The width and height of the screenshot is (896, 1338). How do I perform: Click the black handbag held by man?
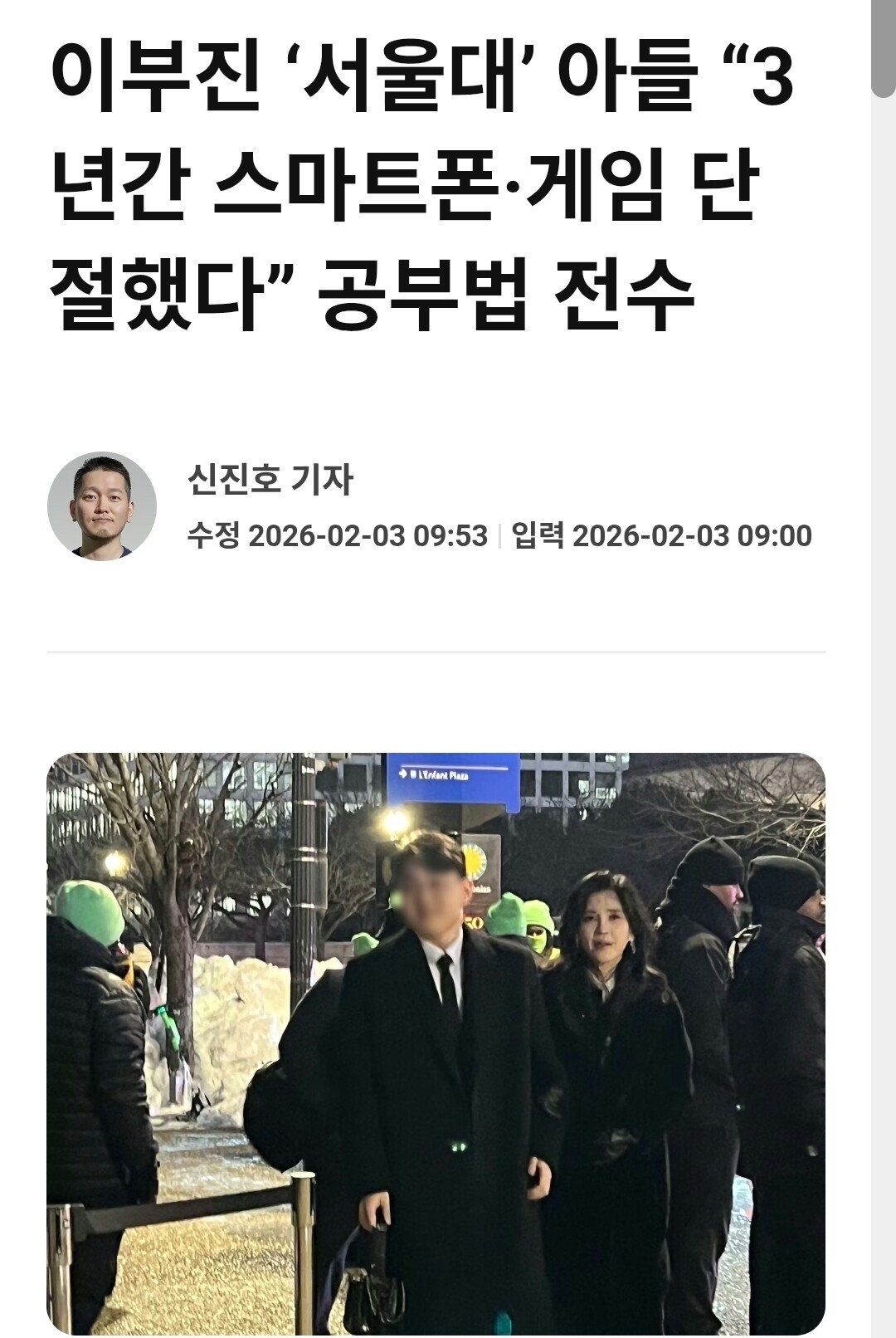372,1293
